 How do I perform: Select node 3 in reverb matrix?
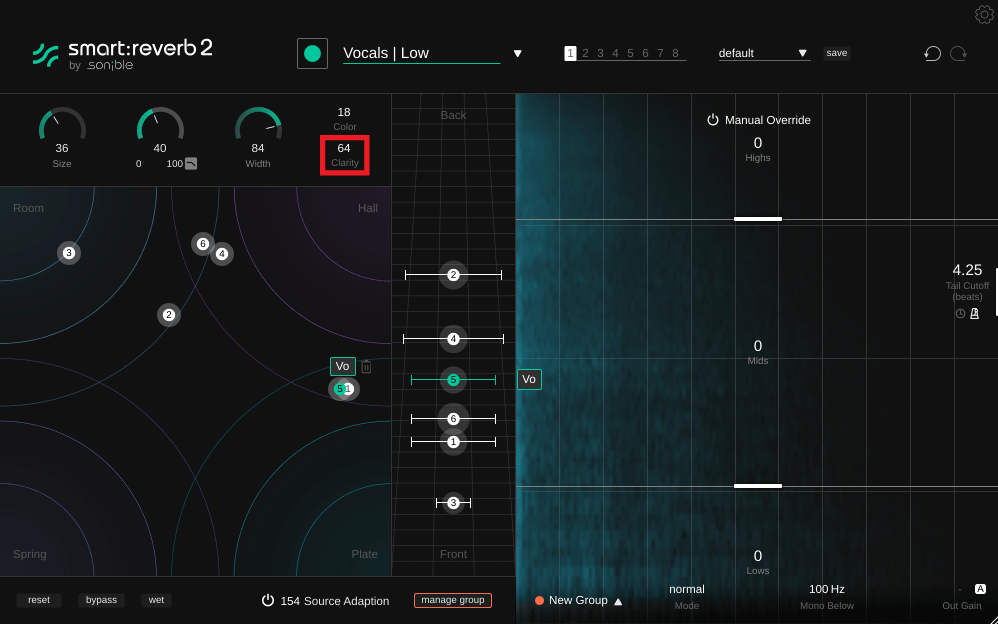coord(69,253)
